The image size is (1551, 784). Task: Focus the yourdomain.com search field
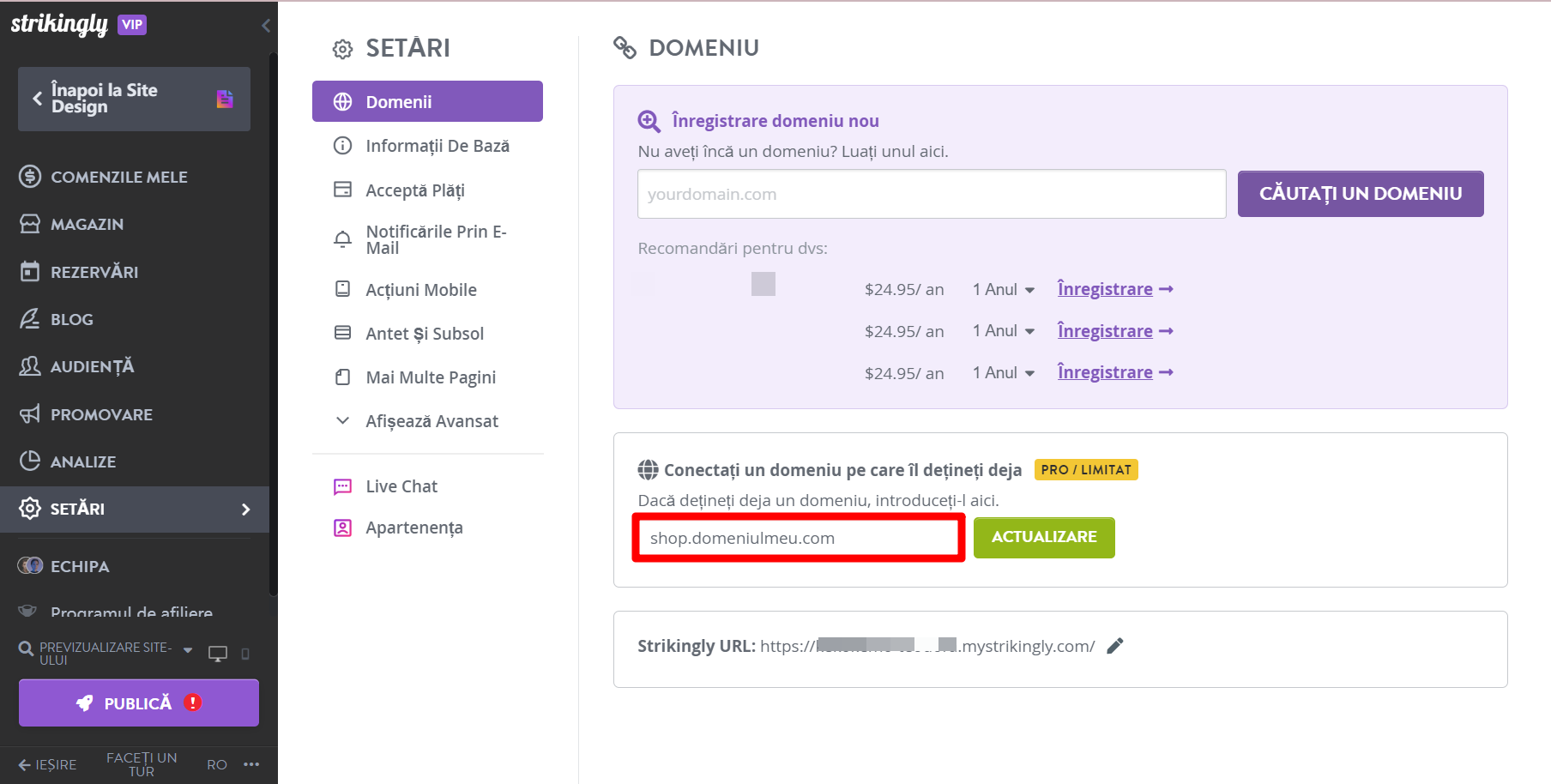point(932,194)
